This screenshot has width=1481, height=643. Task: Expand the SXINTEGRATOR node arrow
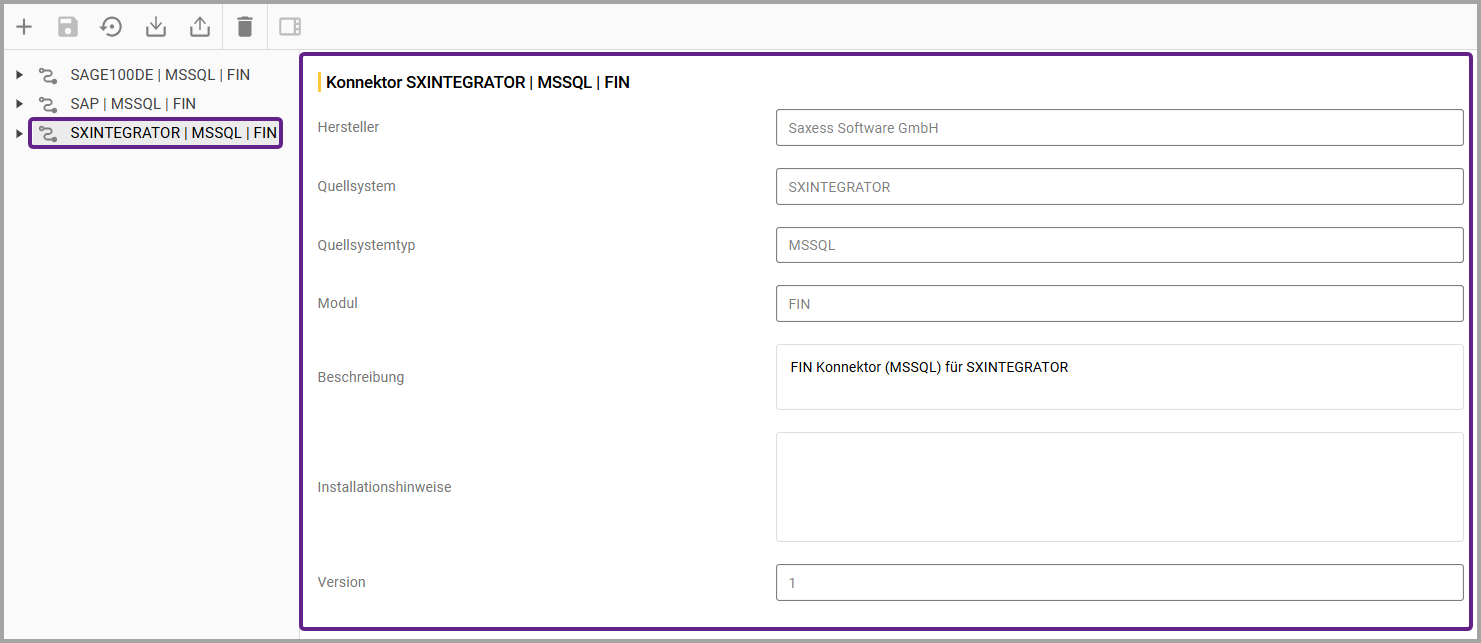(x=19, y=133)
